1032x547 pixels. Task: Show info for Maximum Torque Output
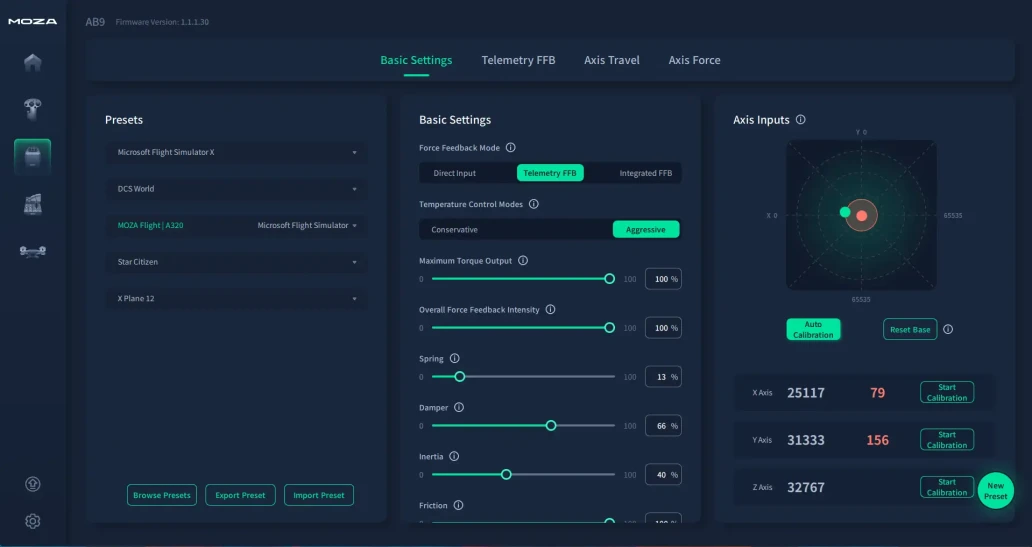523,261
